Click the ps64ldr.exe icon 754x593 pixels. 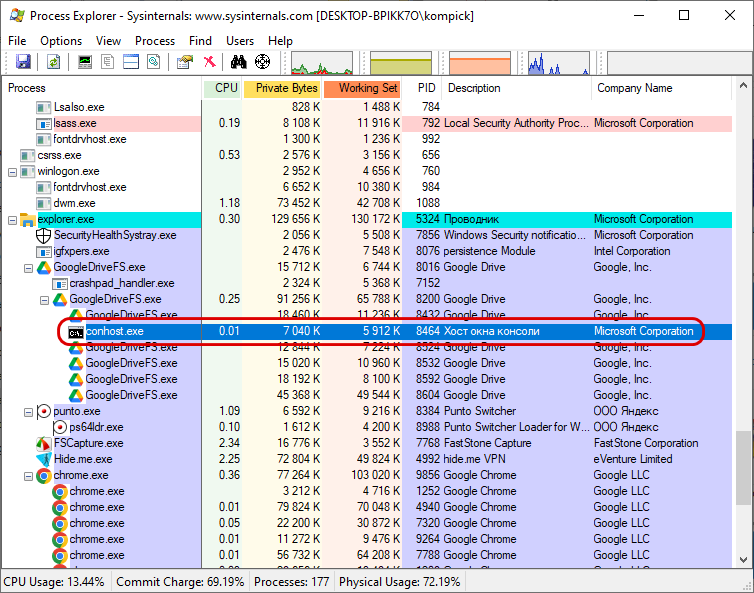(60, 427)
